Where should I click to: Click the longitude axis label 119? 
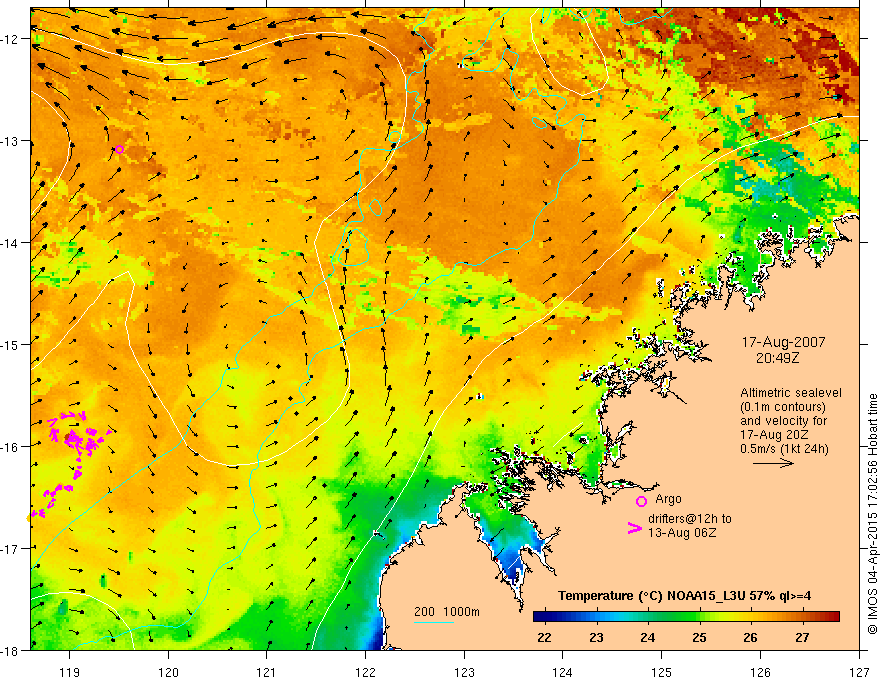pos(70,672)
